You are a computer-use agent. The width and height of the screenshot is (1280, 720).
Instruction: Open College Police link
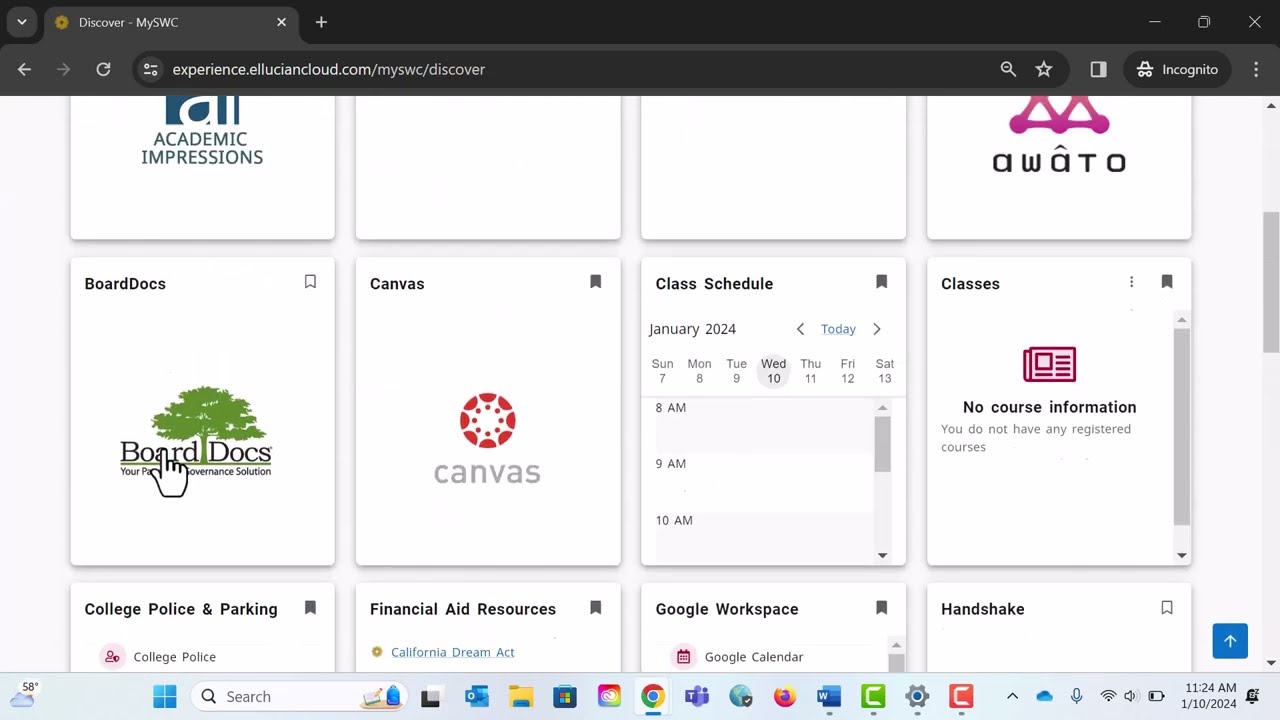[175, 657]
